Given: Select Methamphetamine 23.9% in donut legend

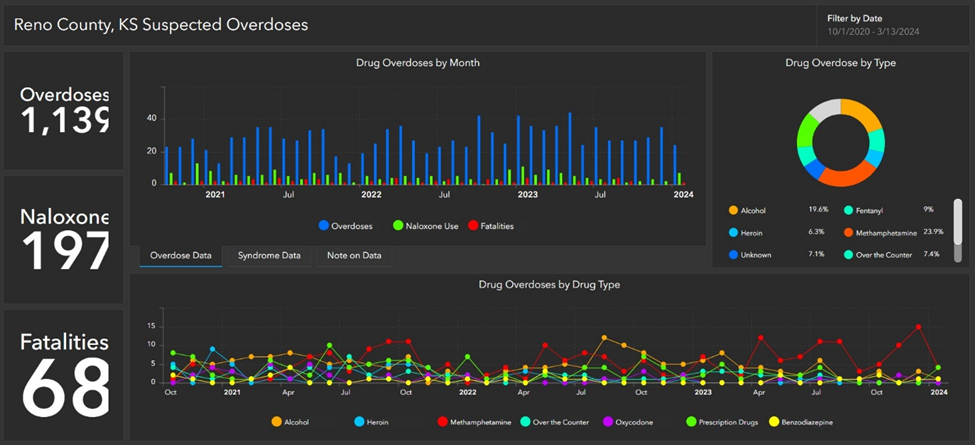Looking at the screenshot, I should [x=894, y=232].
